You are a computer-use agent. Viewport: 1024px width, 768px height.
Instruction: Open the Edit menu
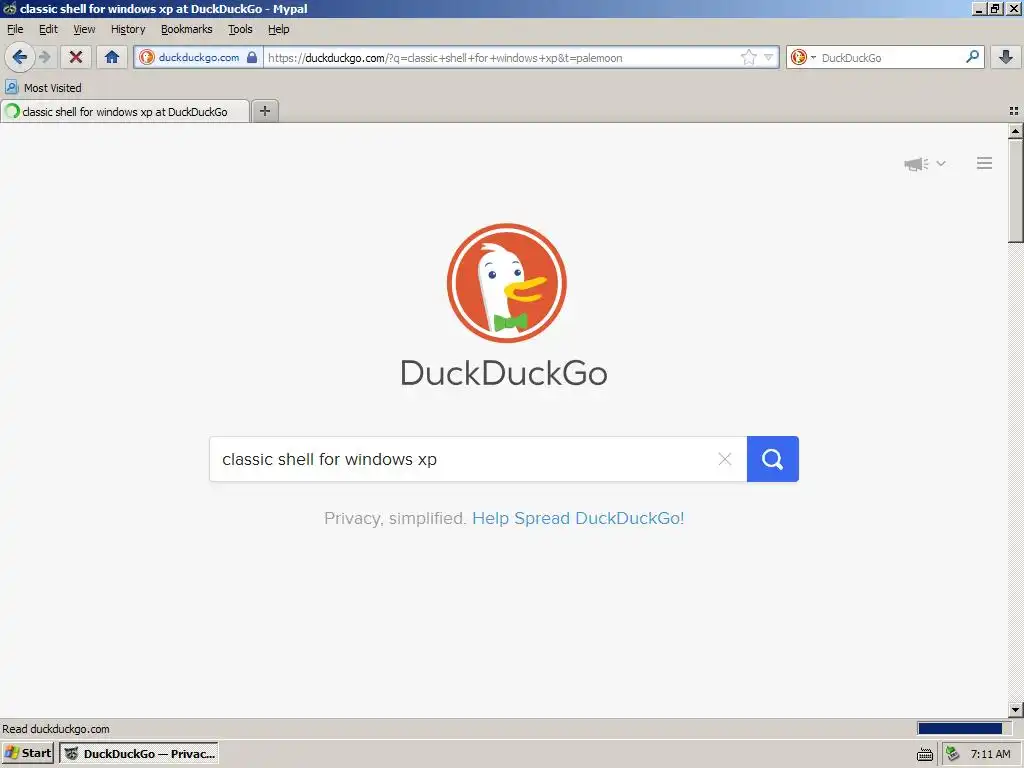48,29
